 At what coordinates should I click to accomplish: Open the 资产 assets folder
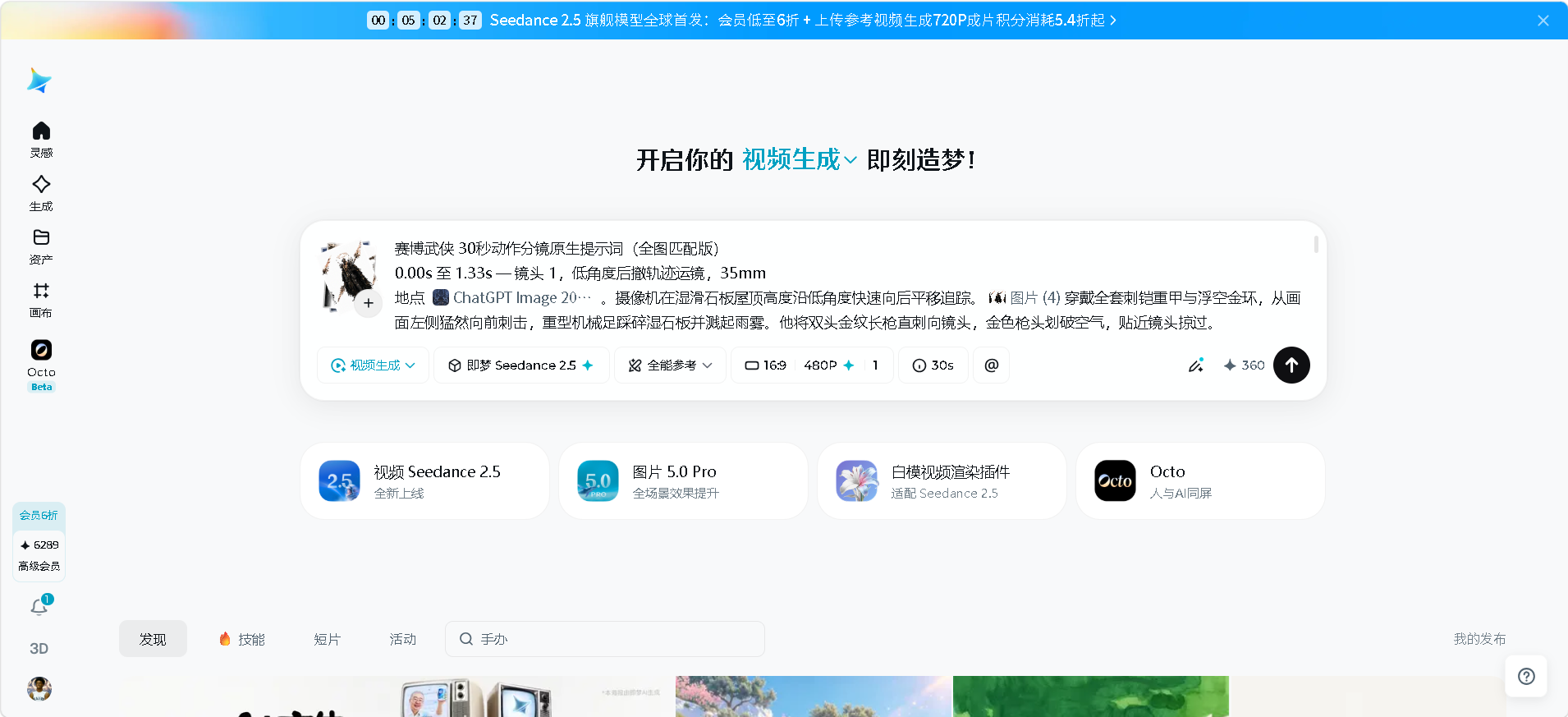coord(41,246)
